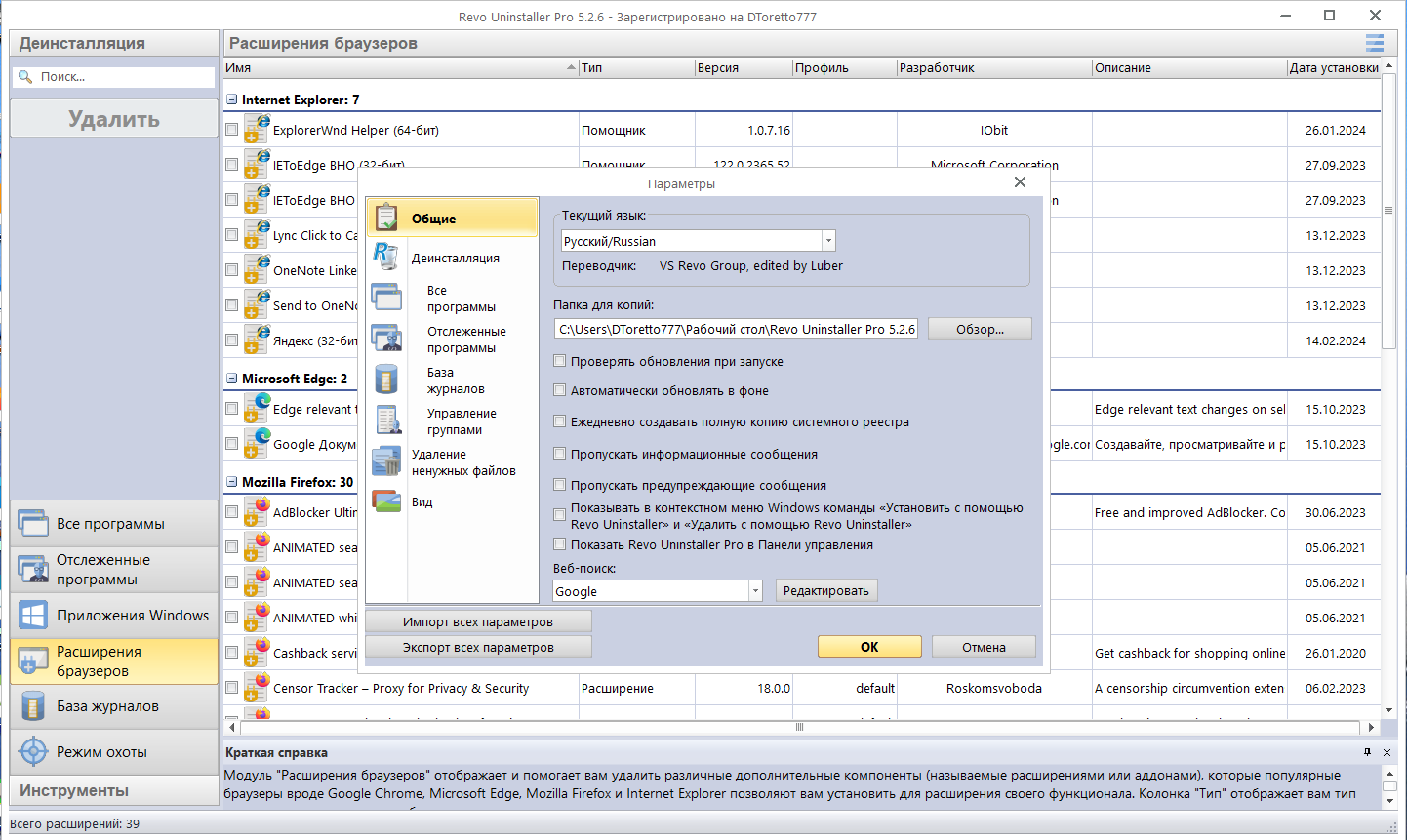The image size is (1407, 840).
Task: Check the ExplorerWnd Helper row checkbox
Action: 231,129
